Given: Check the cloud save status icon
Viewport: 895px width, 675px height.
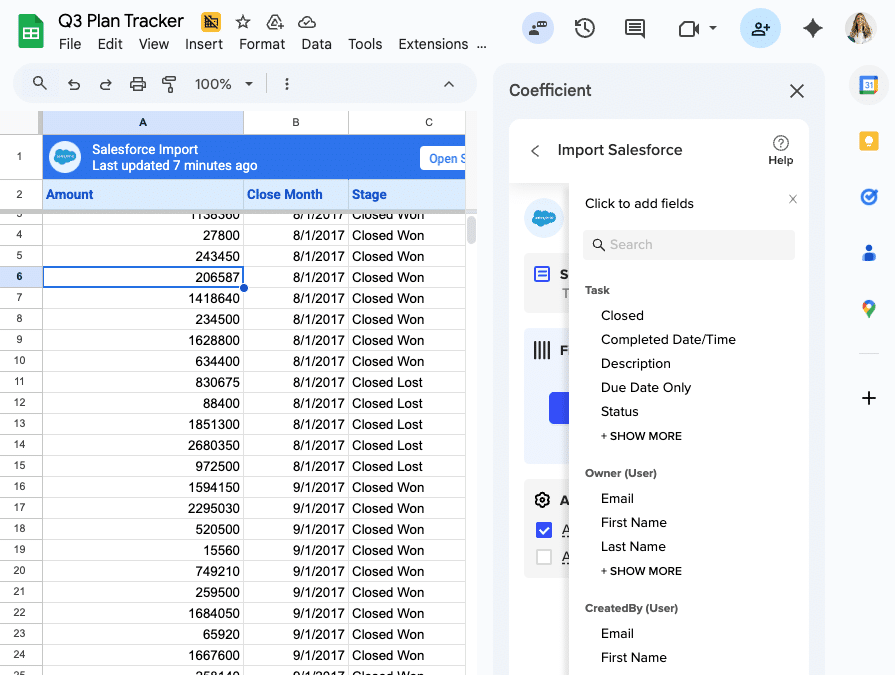Looking at the screenshot, I should (307, 22).
